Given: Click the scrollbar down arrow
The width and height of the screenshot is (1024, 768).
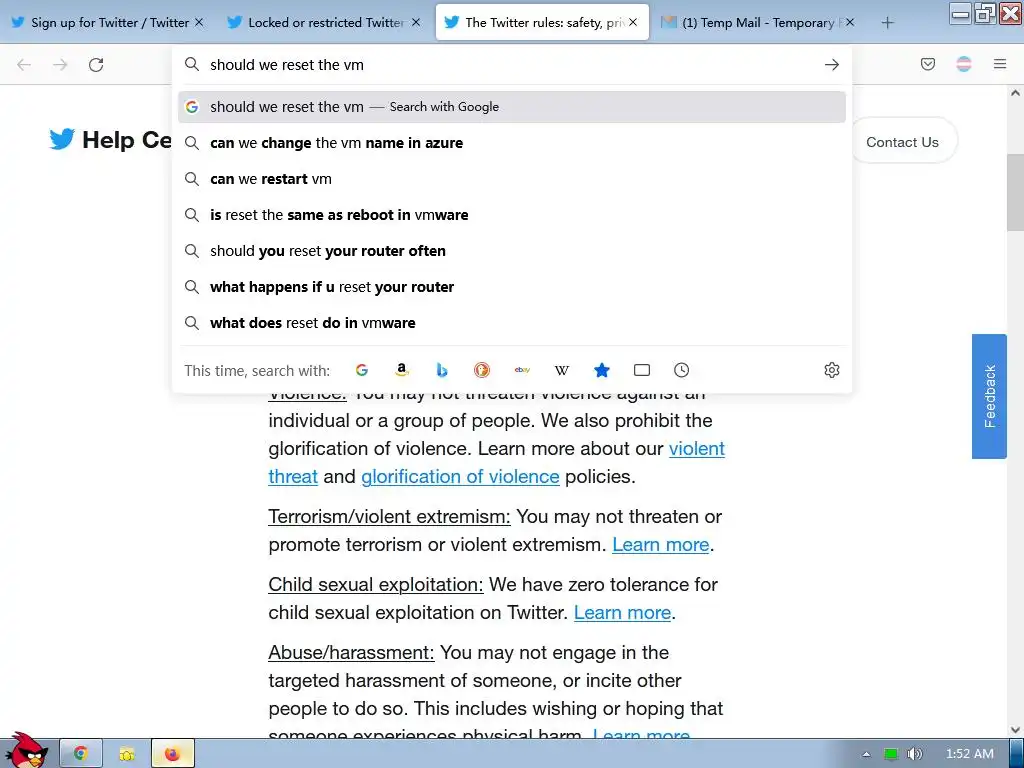Looking at the screenshot, I should tap(1015, 729).
